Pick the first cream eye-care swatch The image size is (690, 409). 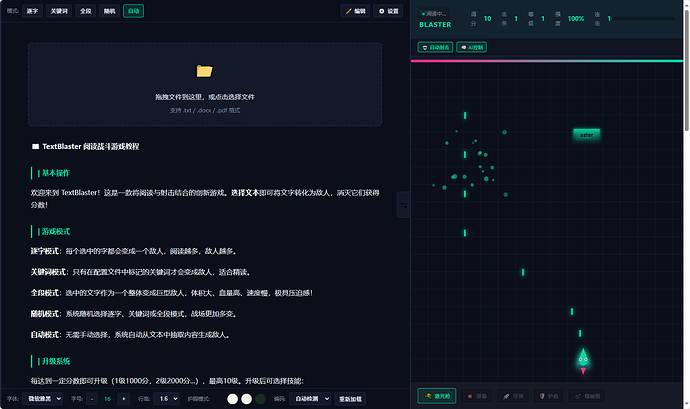[233, 399]
